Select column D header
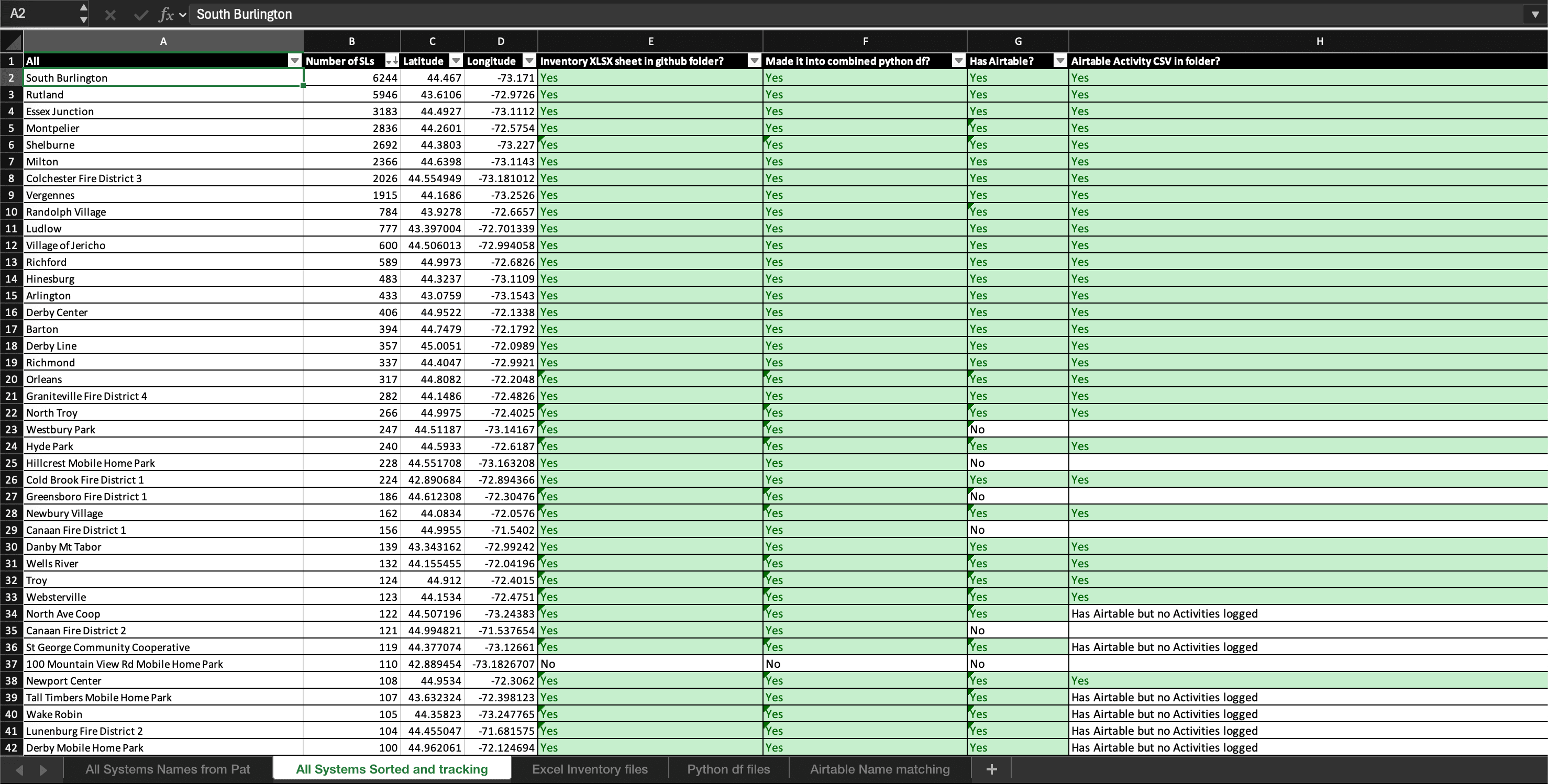Screen dimensions: 1548x784 point(501,41)
